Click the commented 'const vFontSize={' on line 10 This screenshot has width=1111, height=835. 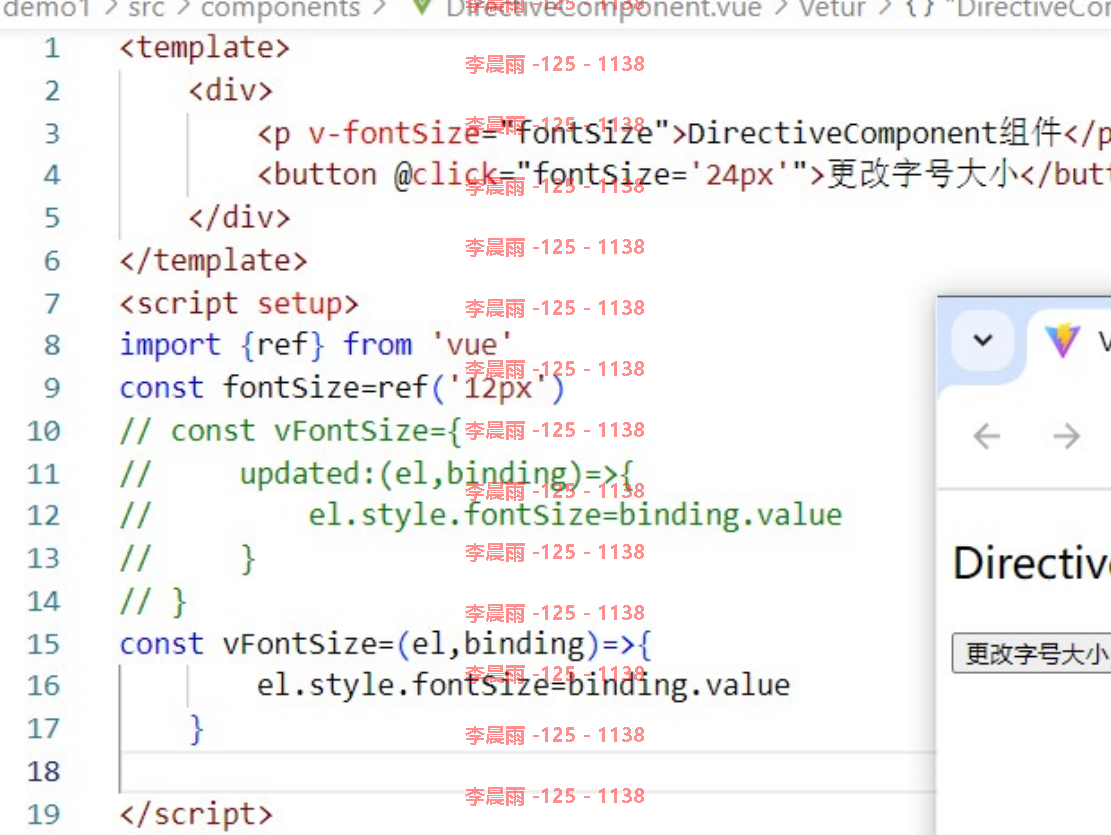click(316, 431)
